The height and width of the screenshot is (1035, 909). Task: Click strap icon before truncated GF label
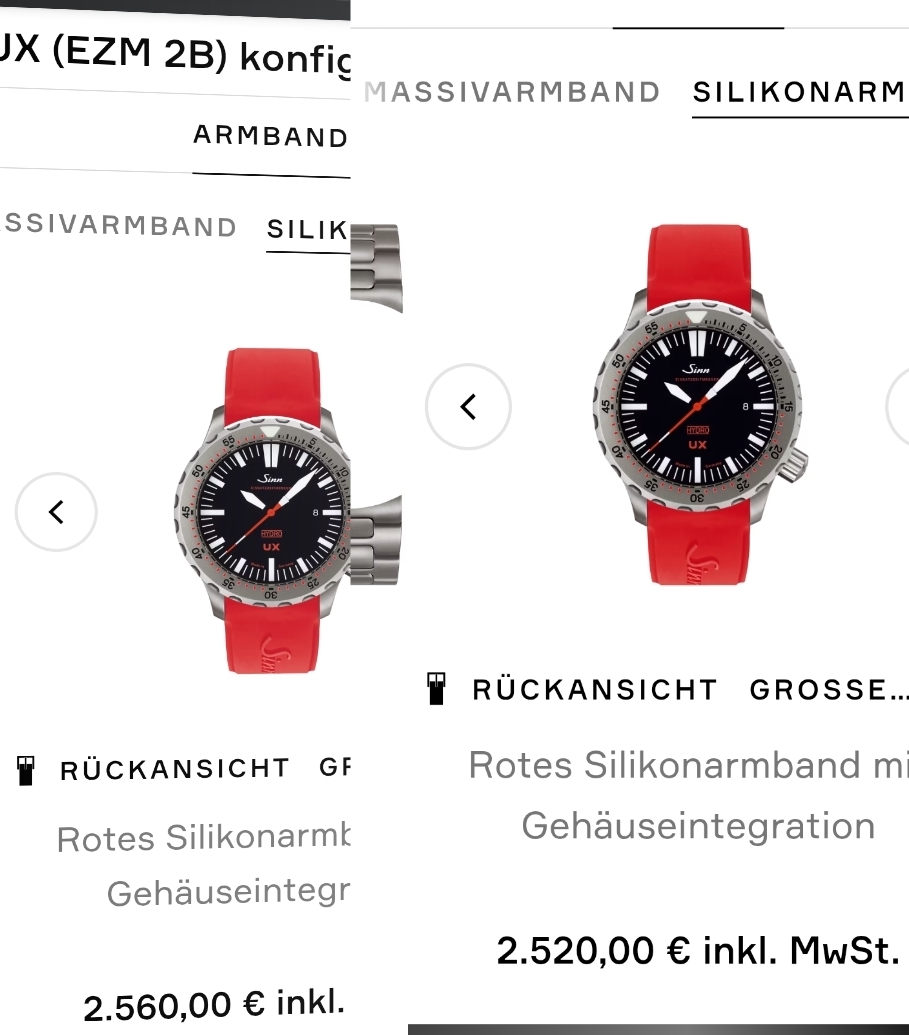click(26, 770)
